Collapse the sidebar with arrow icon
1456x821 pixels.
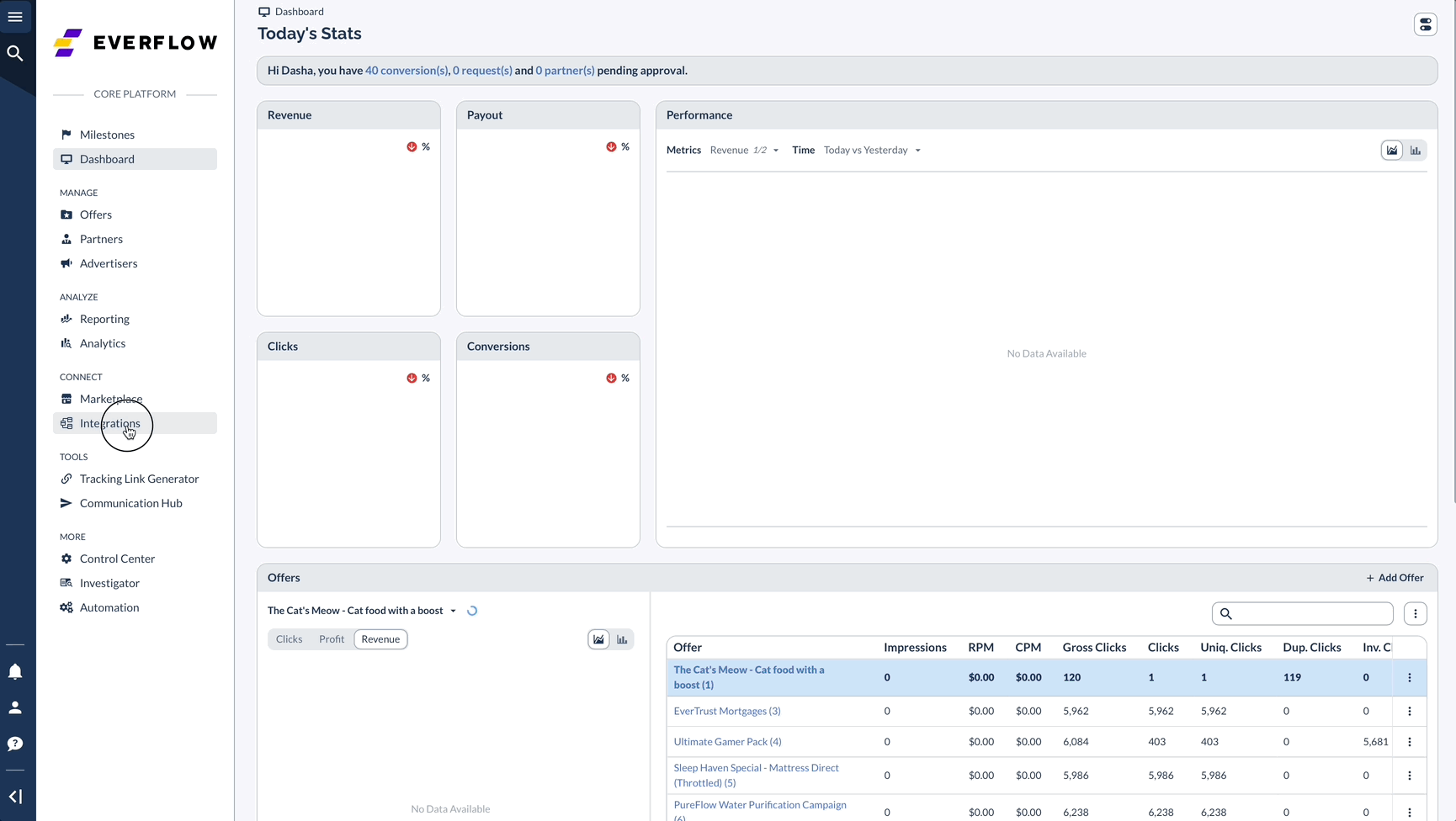(15, 797)
